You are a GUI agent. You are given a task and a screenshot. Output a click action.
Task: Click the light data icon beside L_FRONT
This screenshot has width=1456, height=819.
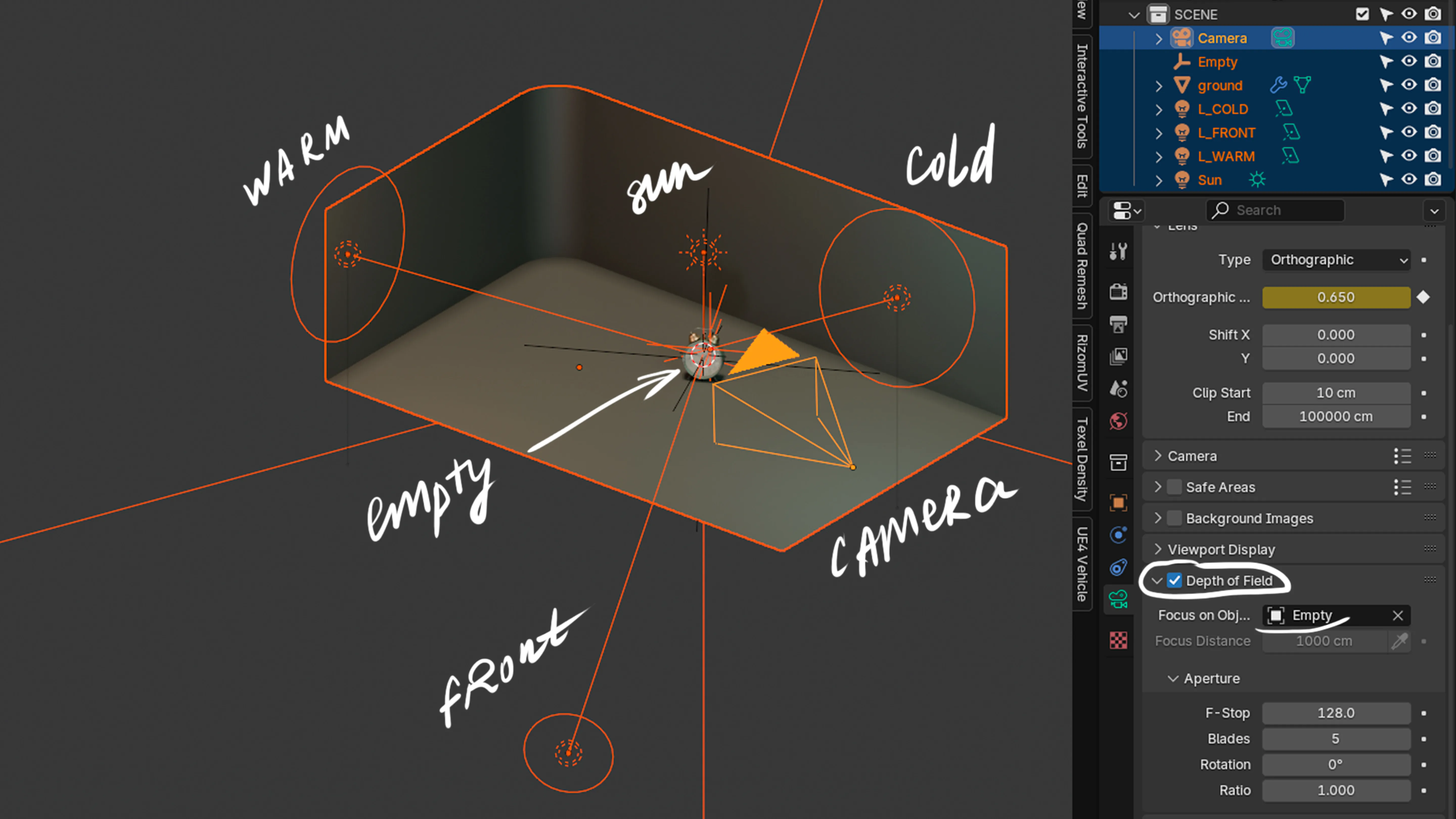tap(1291, 132)
